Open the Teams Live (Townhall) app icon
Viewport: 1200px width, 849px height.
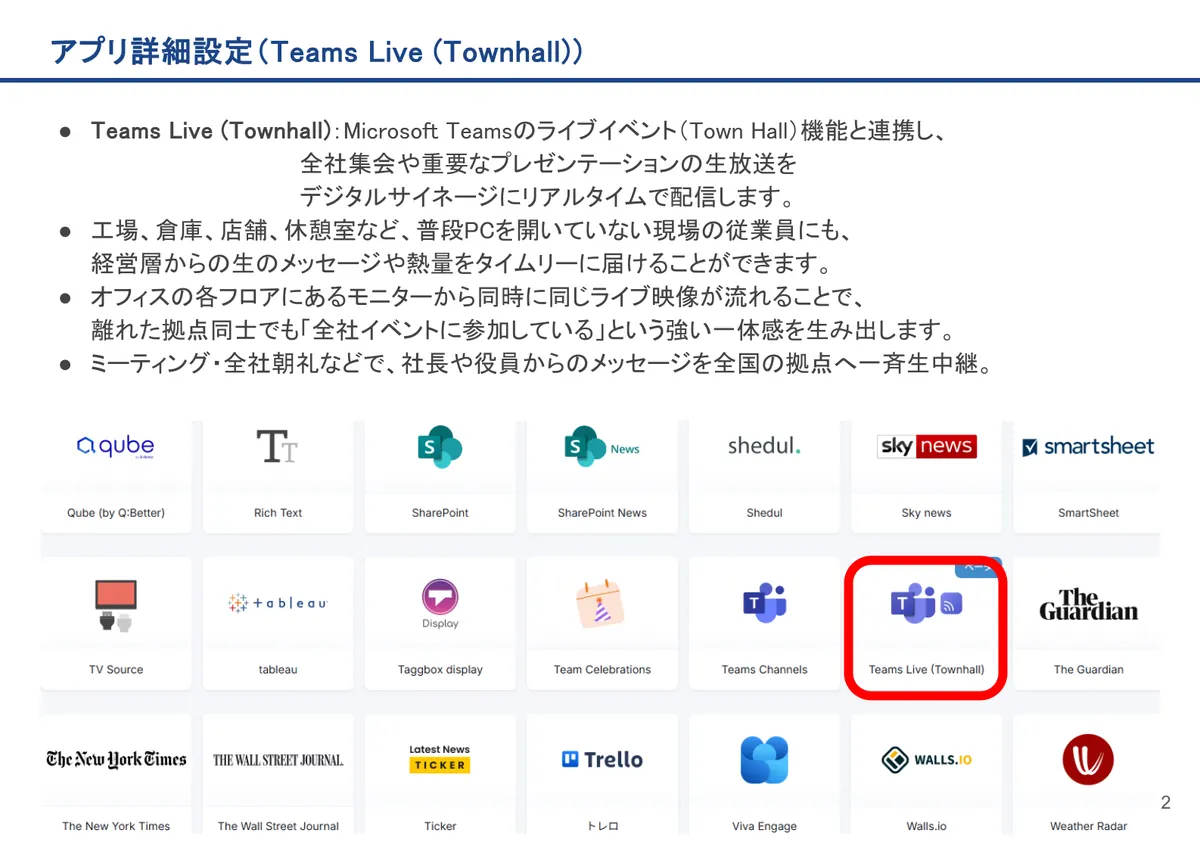926,603
